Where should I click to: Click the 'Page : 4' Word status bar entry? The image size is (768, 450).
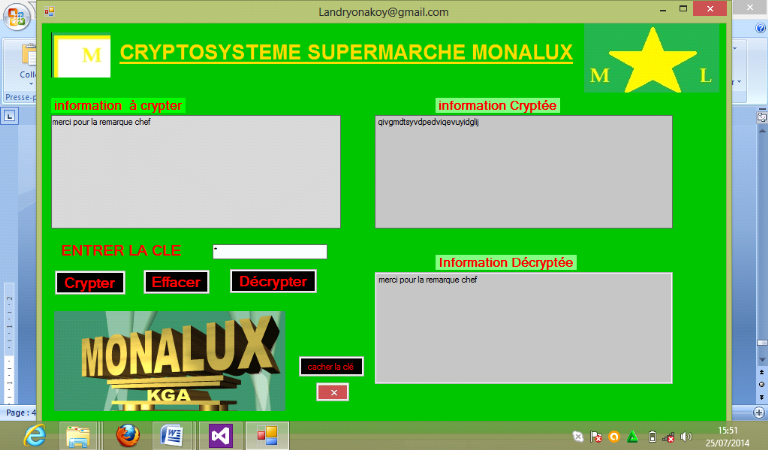tap(20, 413)
